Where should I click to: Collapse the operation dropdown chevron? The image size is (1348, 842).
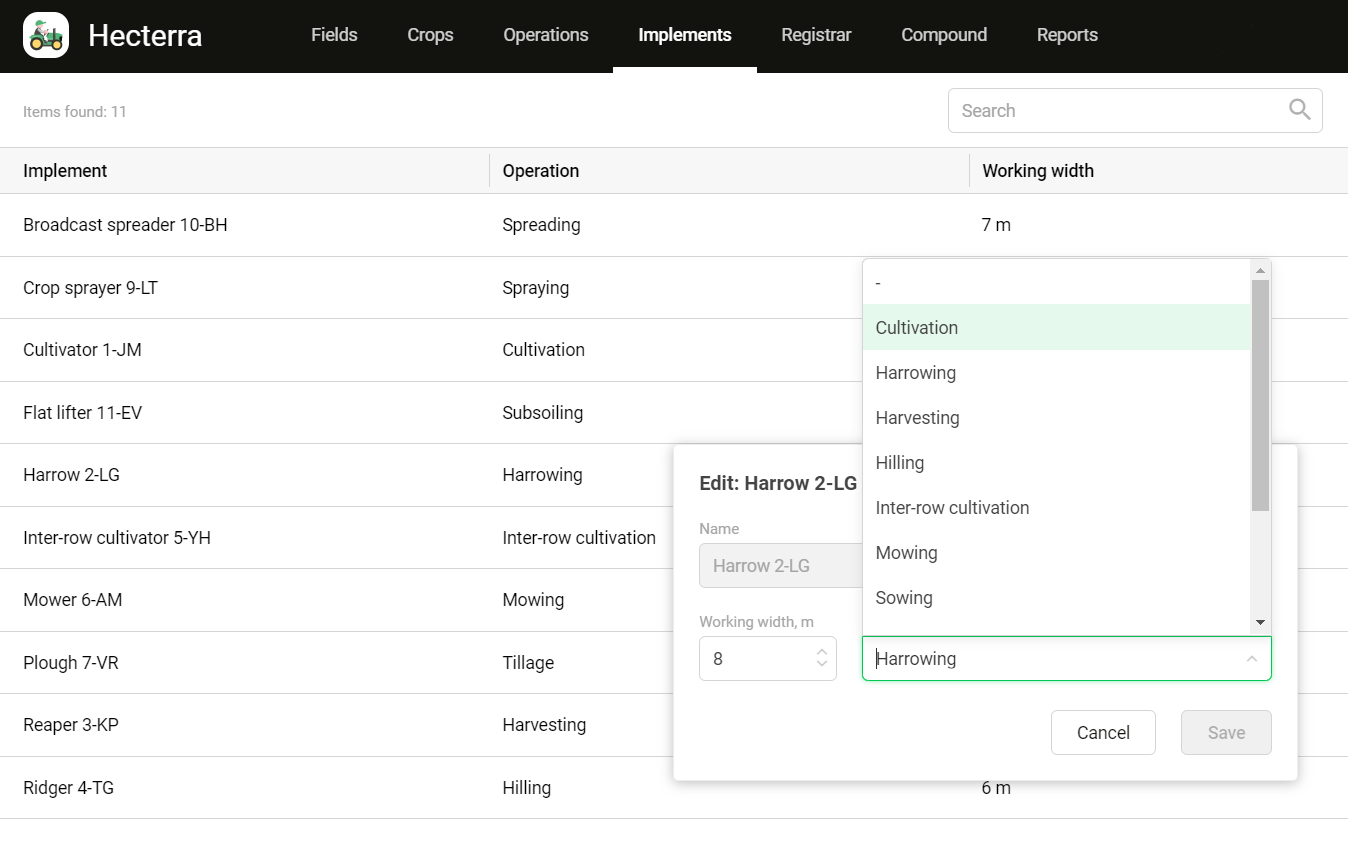click(1251, 659)
